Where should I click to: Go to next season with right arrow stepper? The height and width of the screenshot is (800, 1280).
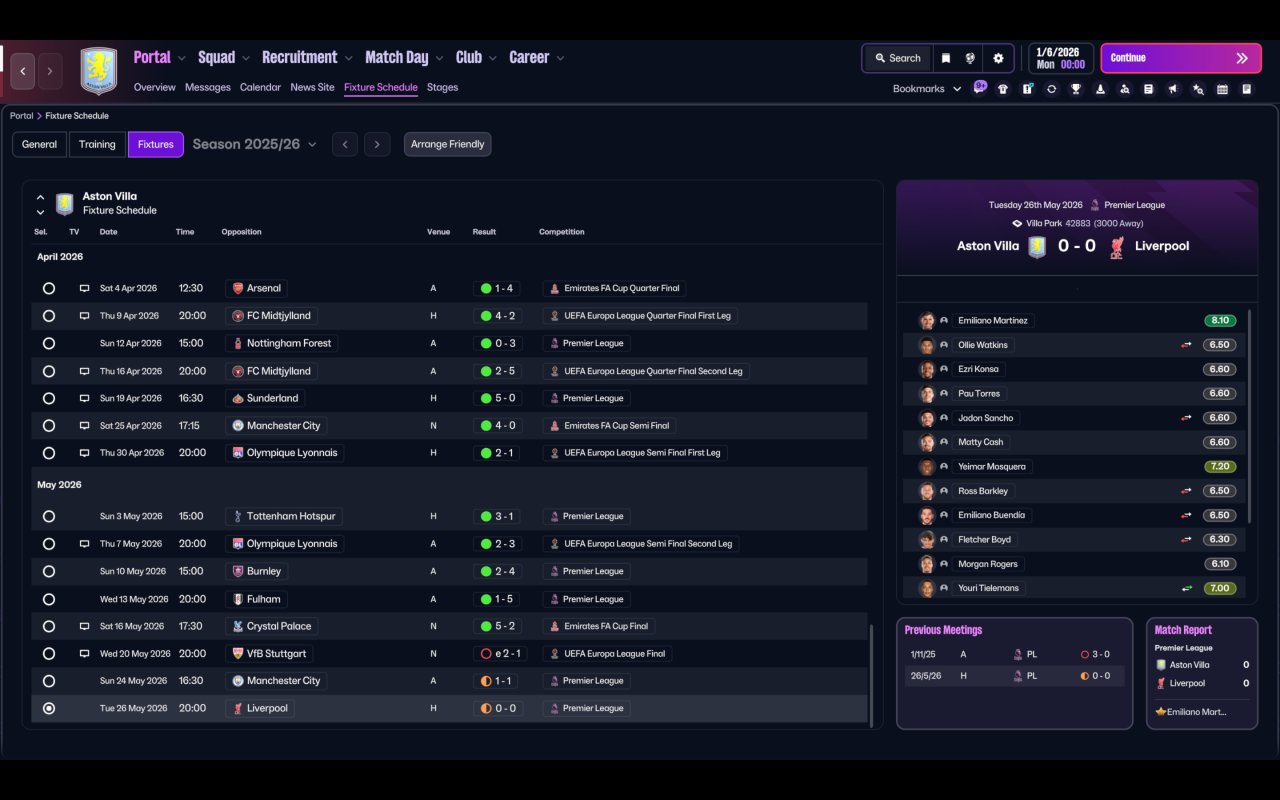point(377,144)
